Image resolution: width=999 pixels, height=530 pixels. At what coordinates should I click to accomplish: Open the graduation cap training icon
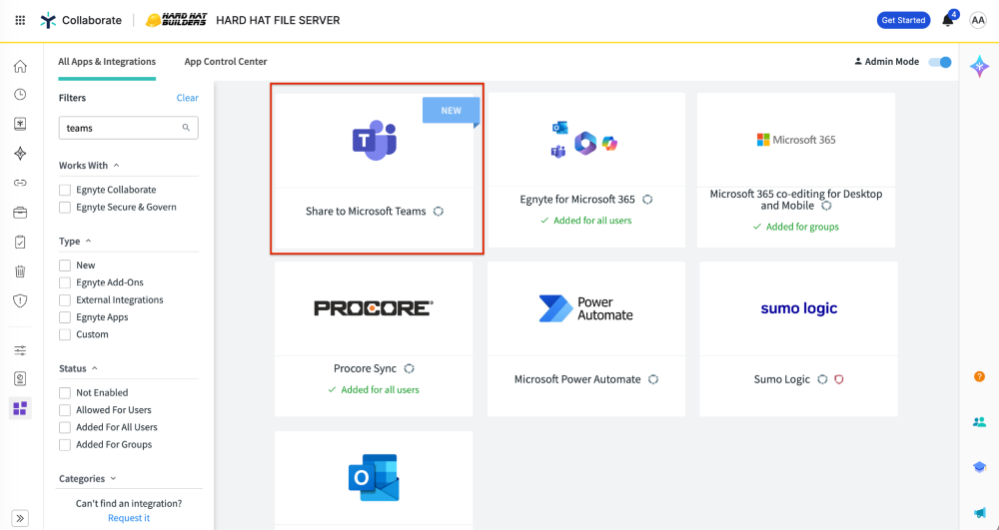[x=979, y=468]
